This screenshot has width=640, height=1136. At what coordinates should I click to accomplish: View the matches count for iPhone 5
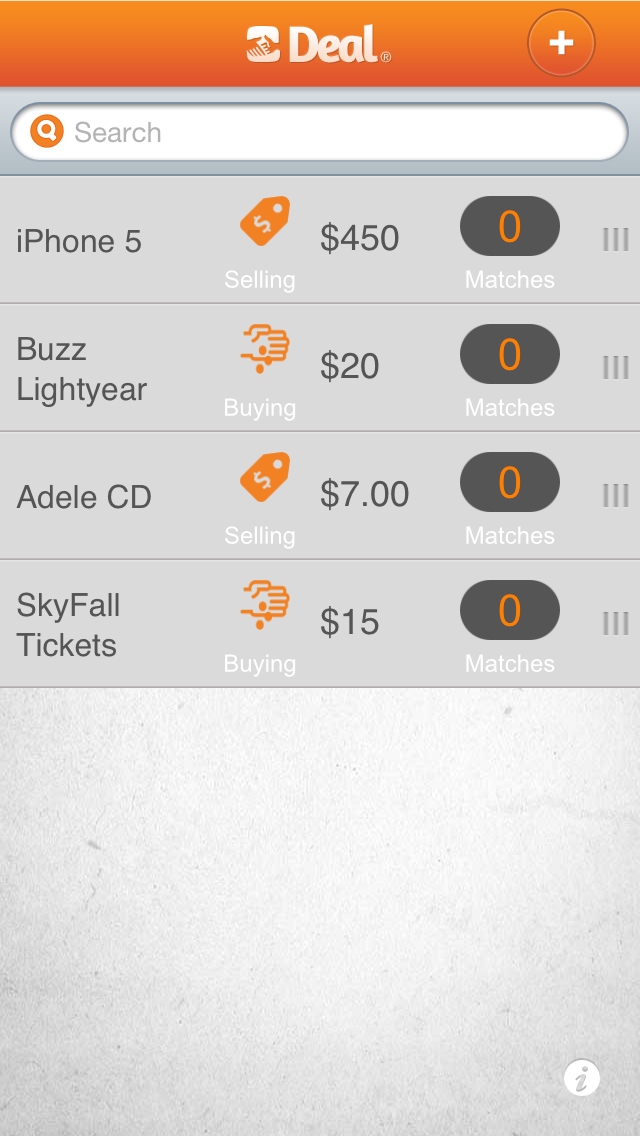(x=510, y=226)
